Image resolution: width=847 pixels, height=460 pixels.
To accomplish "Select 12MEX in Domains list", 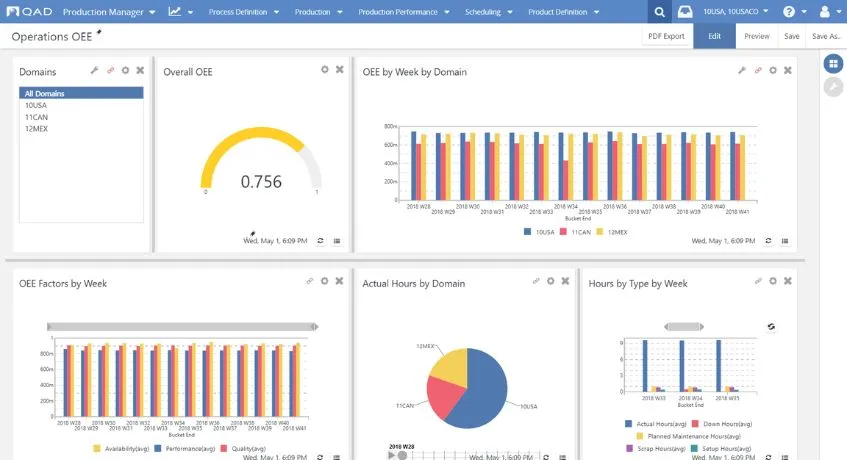I will [x=81, y=129].
